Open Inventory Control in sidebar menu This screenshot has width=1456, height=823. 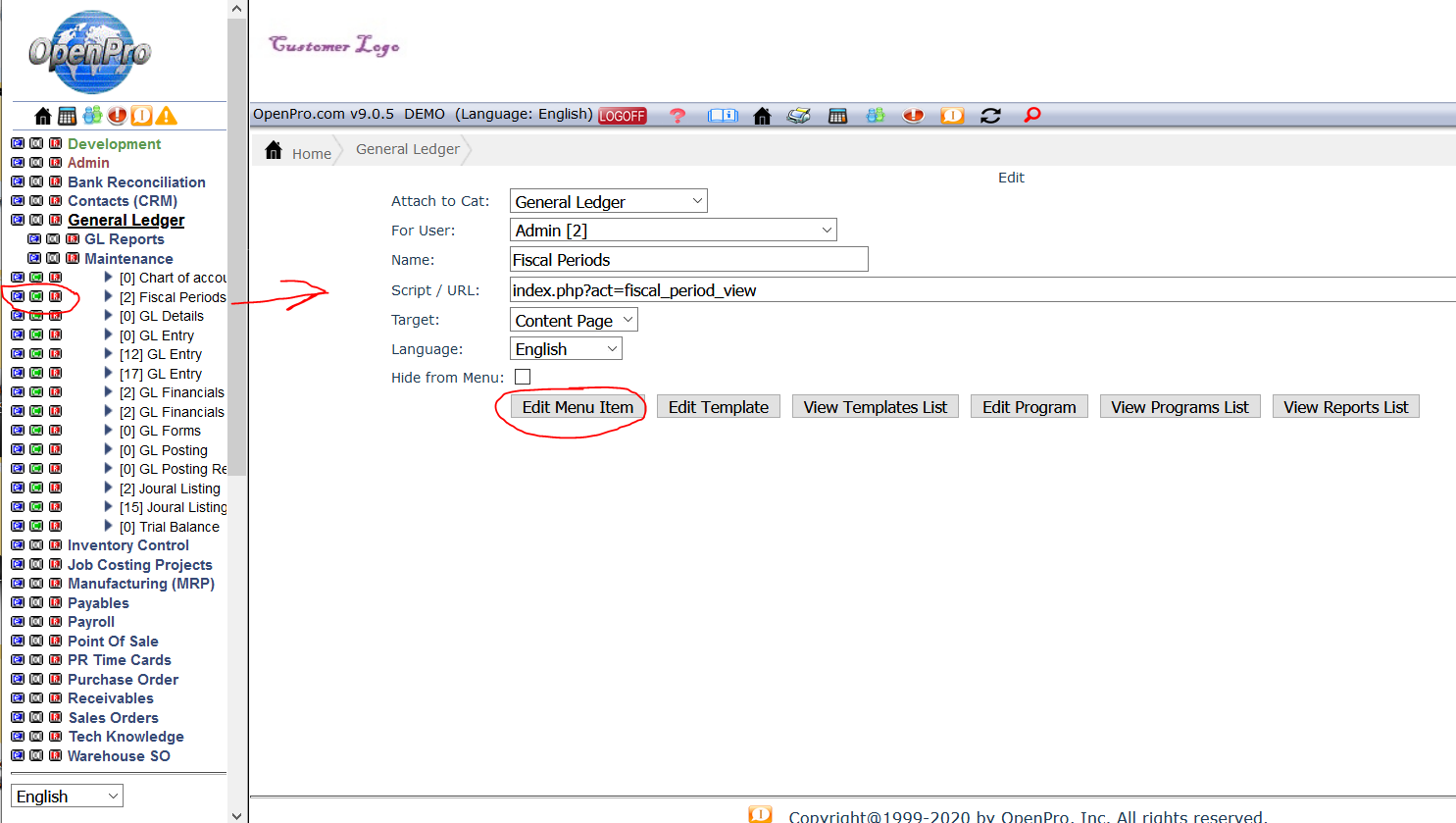[127, 545]
